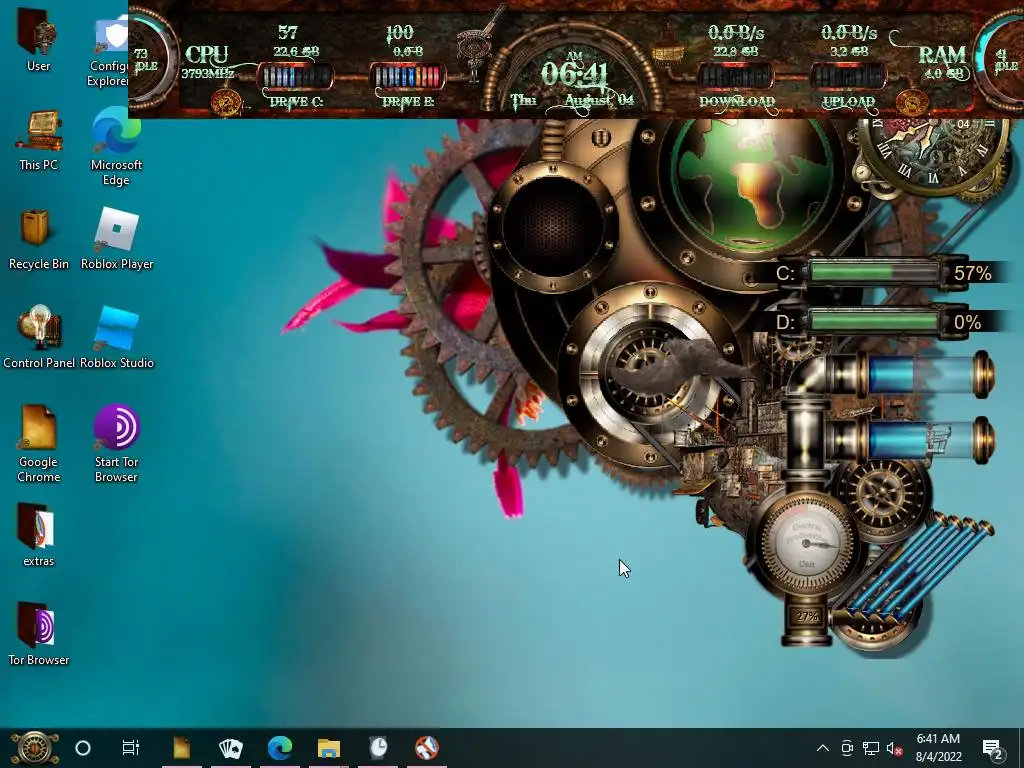This screenshot has width=1024, height=768.
Task: Click the black speaker grille widget
Action: click(552, 227)
